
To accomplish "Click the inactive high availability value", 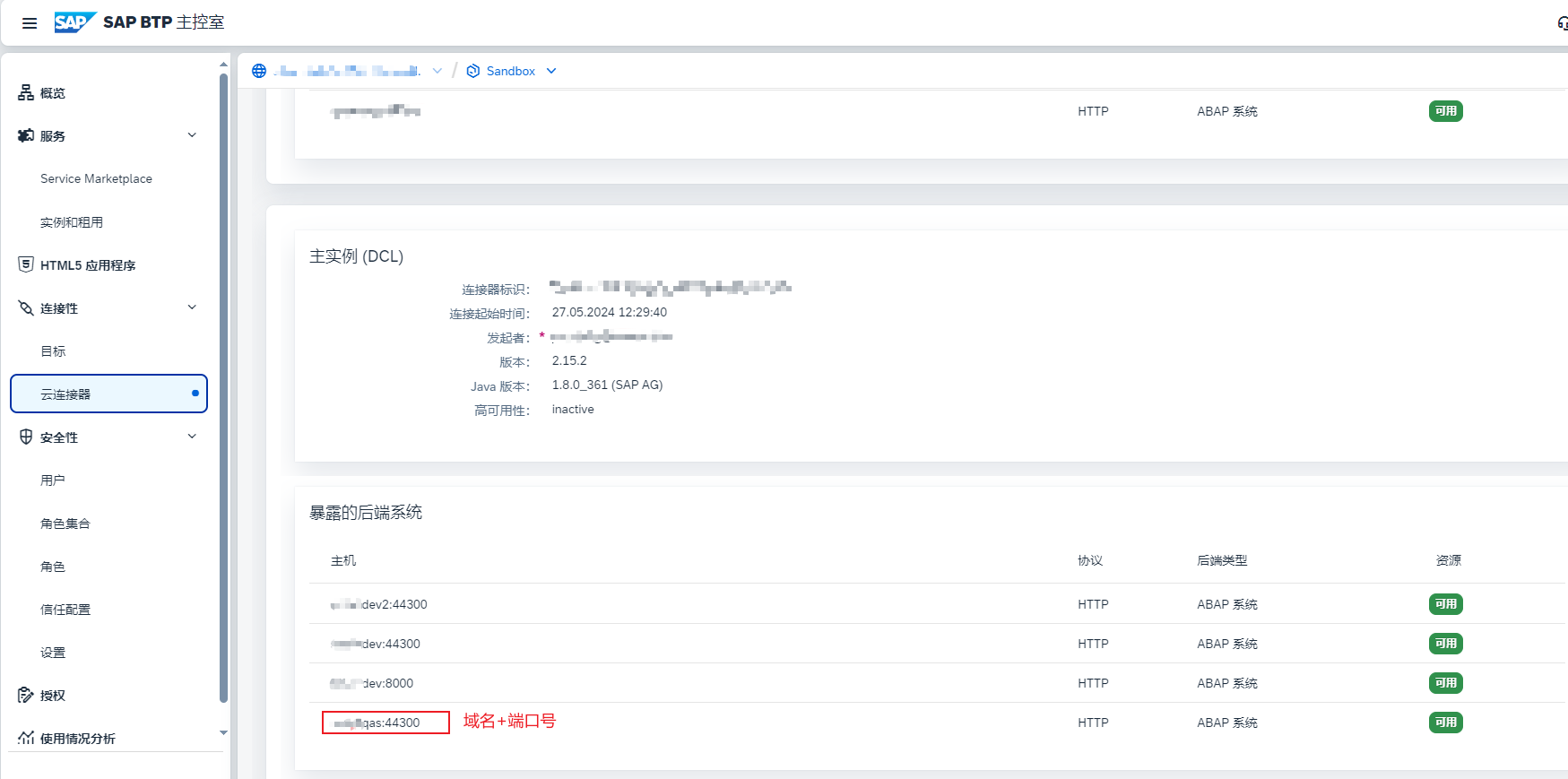I will coord(573,409).
